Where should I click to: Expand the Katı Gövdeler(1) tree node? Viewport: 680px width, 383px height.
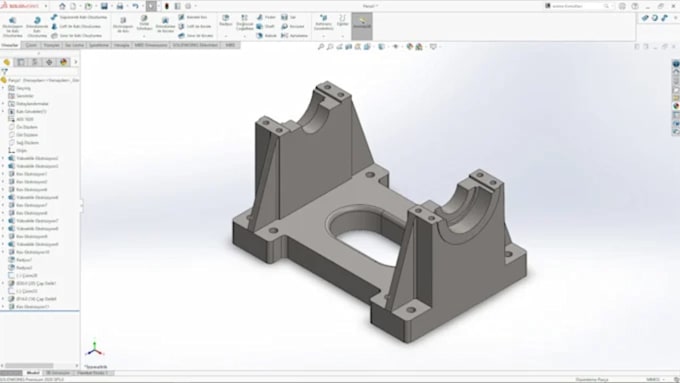pyautogui.click(x=3, y=111)
